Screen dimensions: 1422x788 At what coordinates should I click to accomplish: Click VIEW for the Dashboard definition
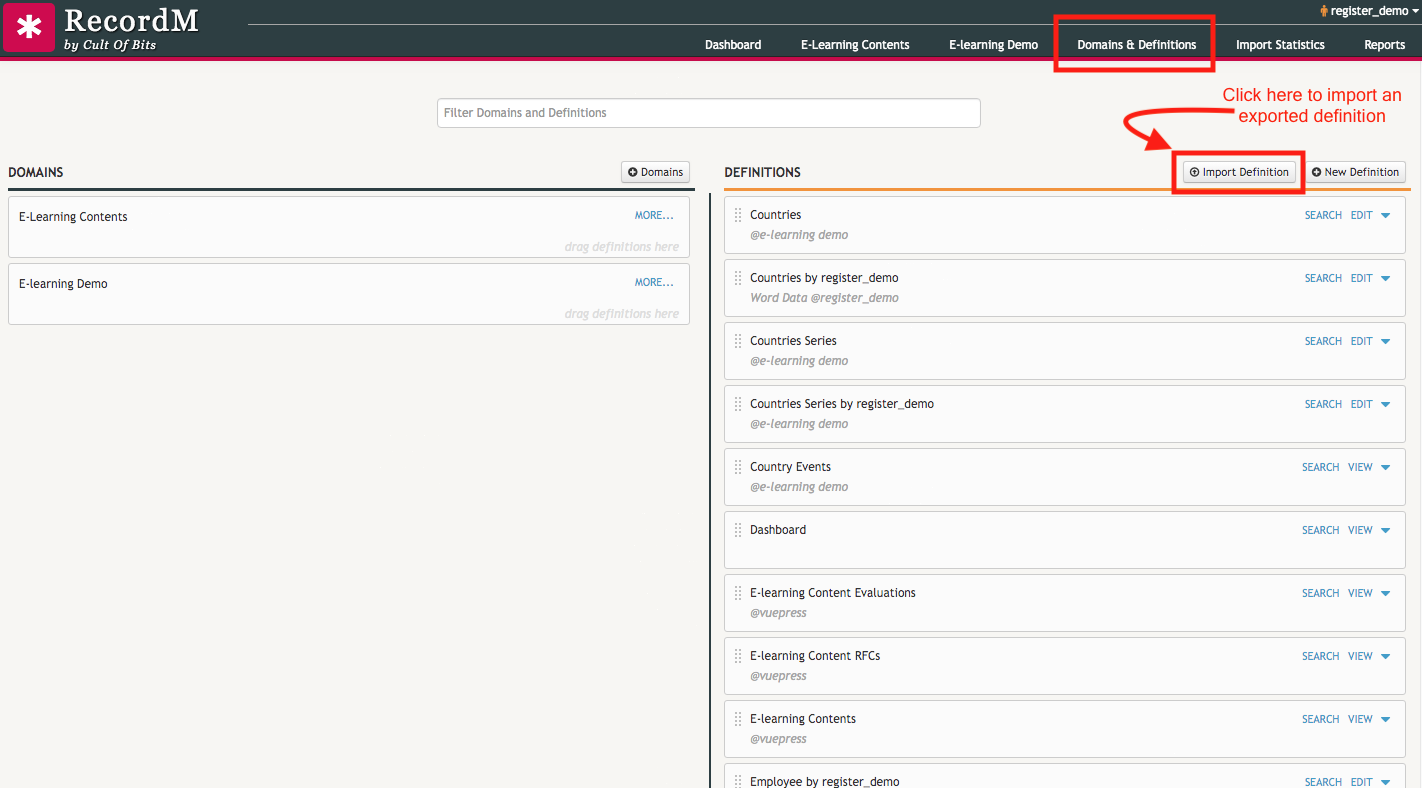[1360, 530]
